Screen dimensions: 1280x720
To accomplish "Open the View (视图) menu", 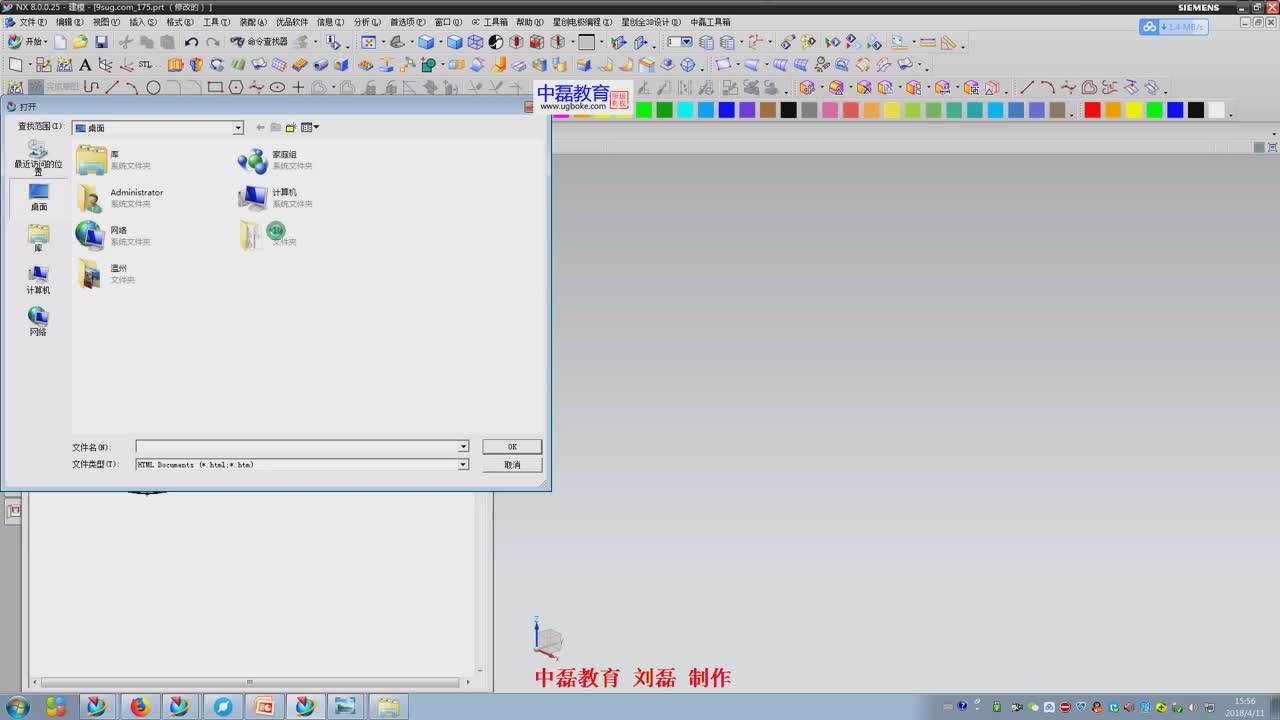I will point(107,22).
